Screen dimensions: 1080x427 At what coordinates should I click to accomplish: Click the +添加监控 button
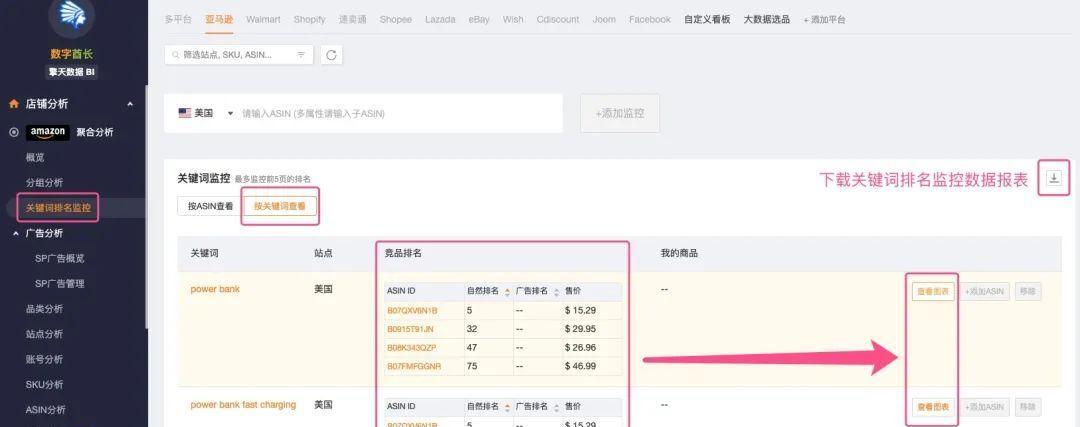pyautogui.click(x=620, y=113)
